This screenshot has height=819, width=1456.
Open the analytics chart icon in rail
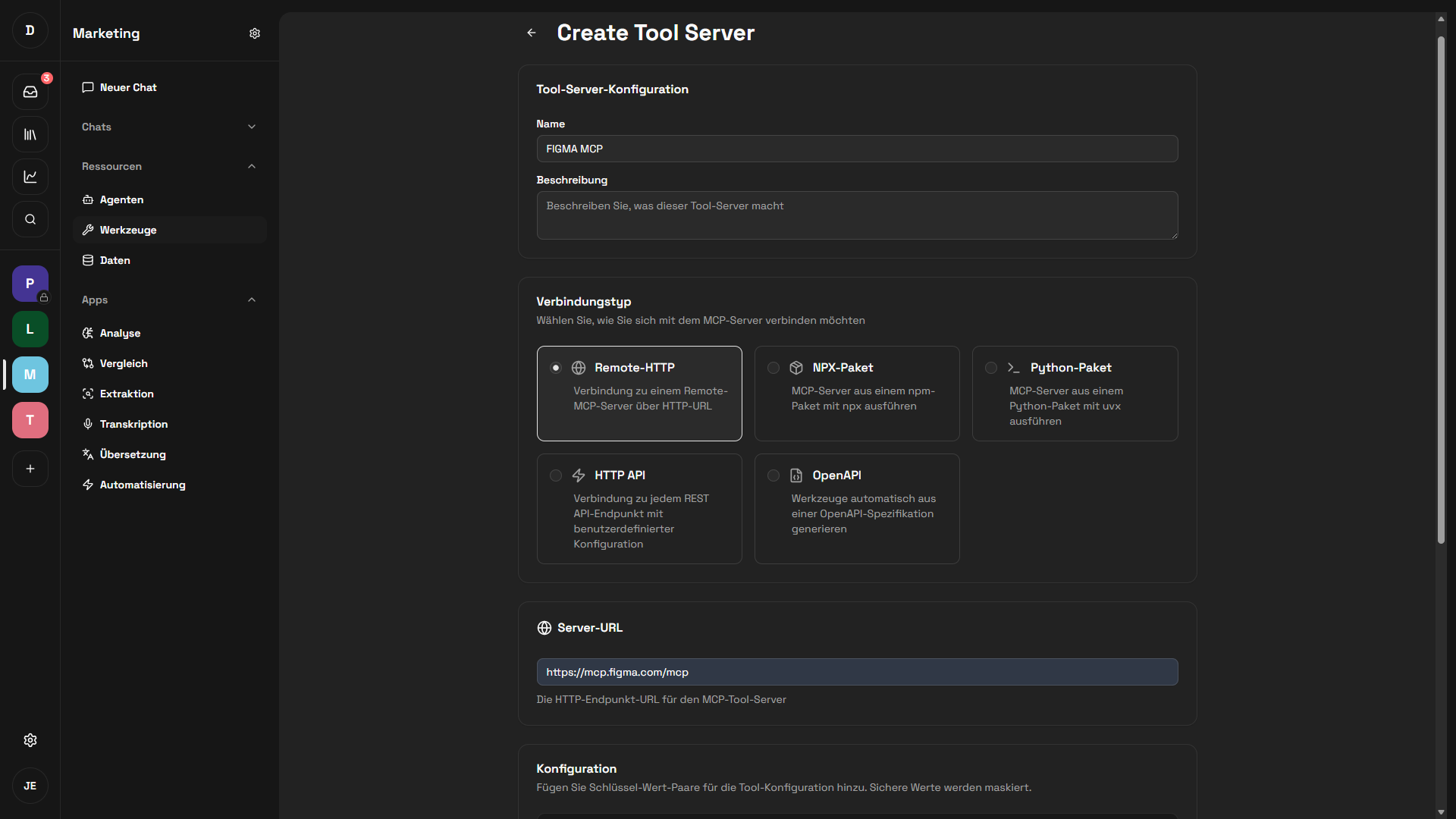pos(30,177)
